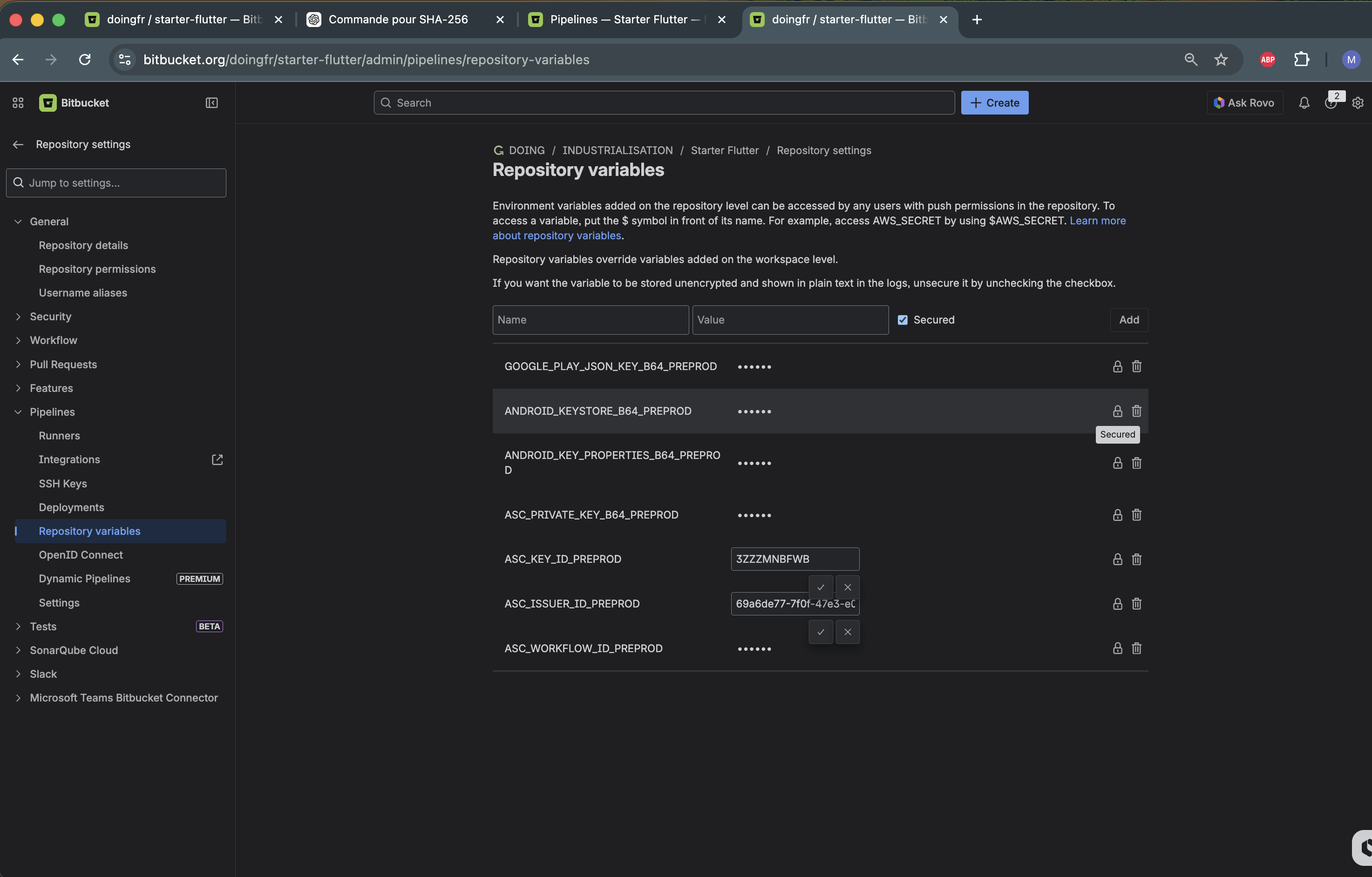Open Dynamic Pipelines settings
Screen dimensions: 1372x877
pos(84,579)
